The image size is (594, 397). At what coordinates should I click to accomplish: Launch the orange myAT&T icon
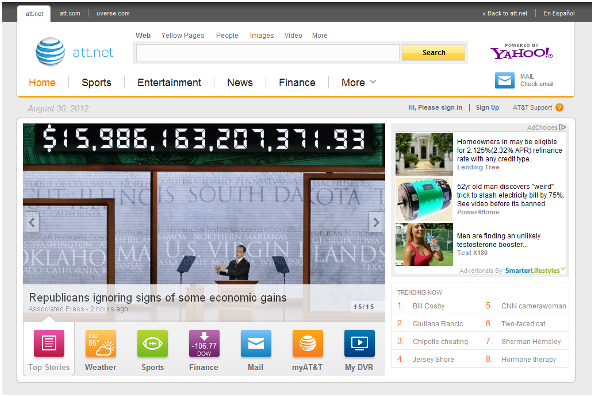click(x=308, y=343)
